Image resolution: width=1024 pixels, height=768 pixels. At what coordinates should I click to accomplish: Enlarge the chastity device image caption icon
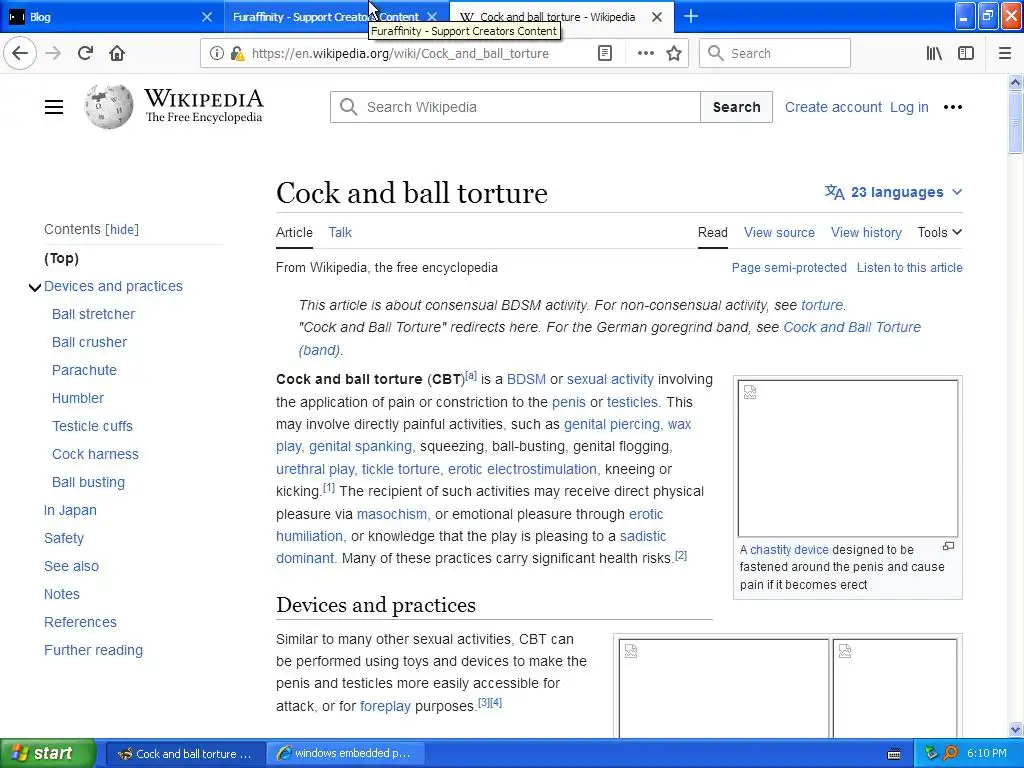pos(948,546)
